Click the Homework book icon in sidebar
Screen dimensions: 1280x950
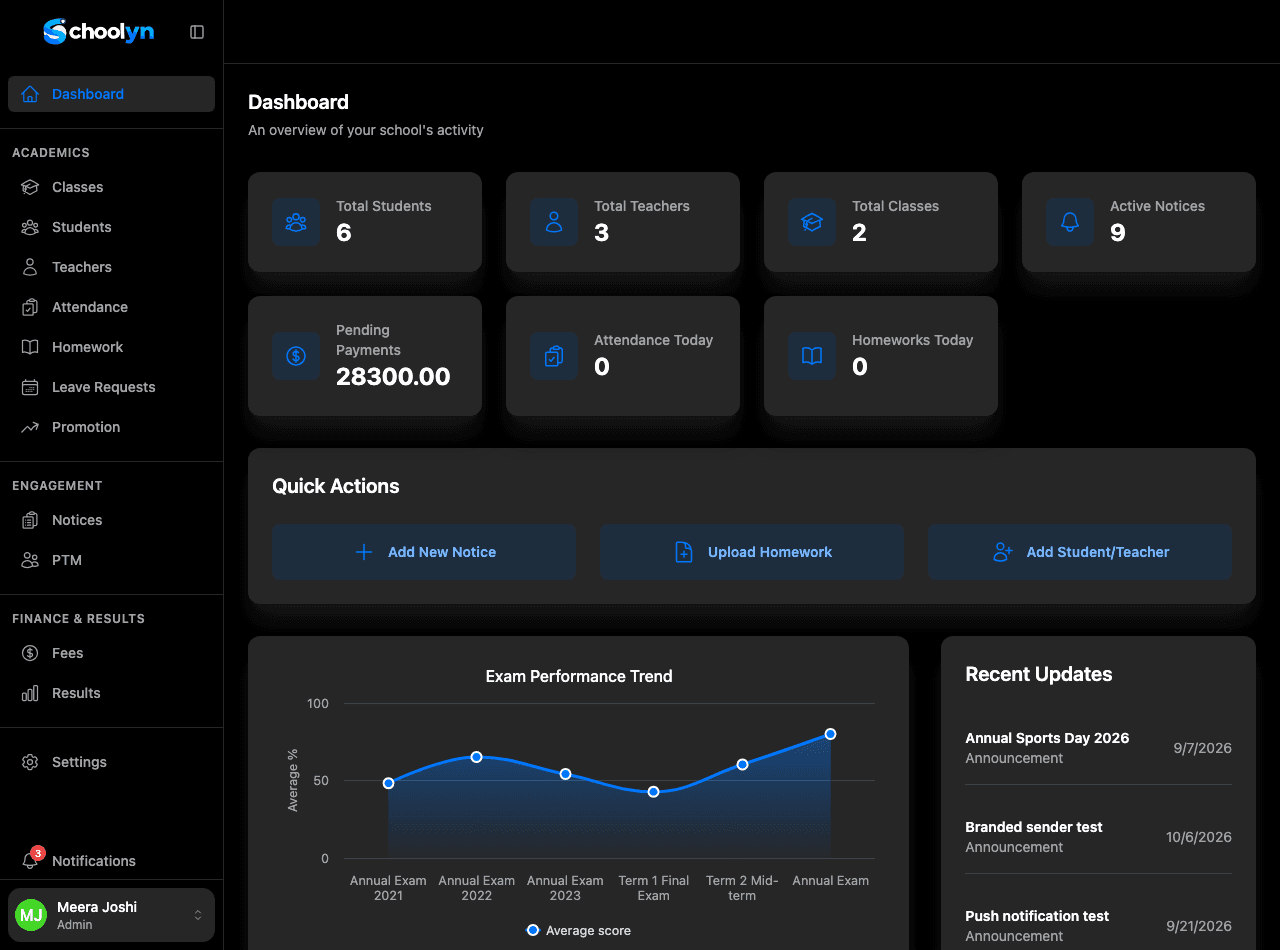(x=30, y=347)
